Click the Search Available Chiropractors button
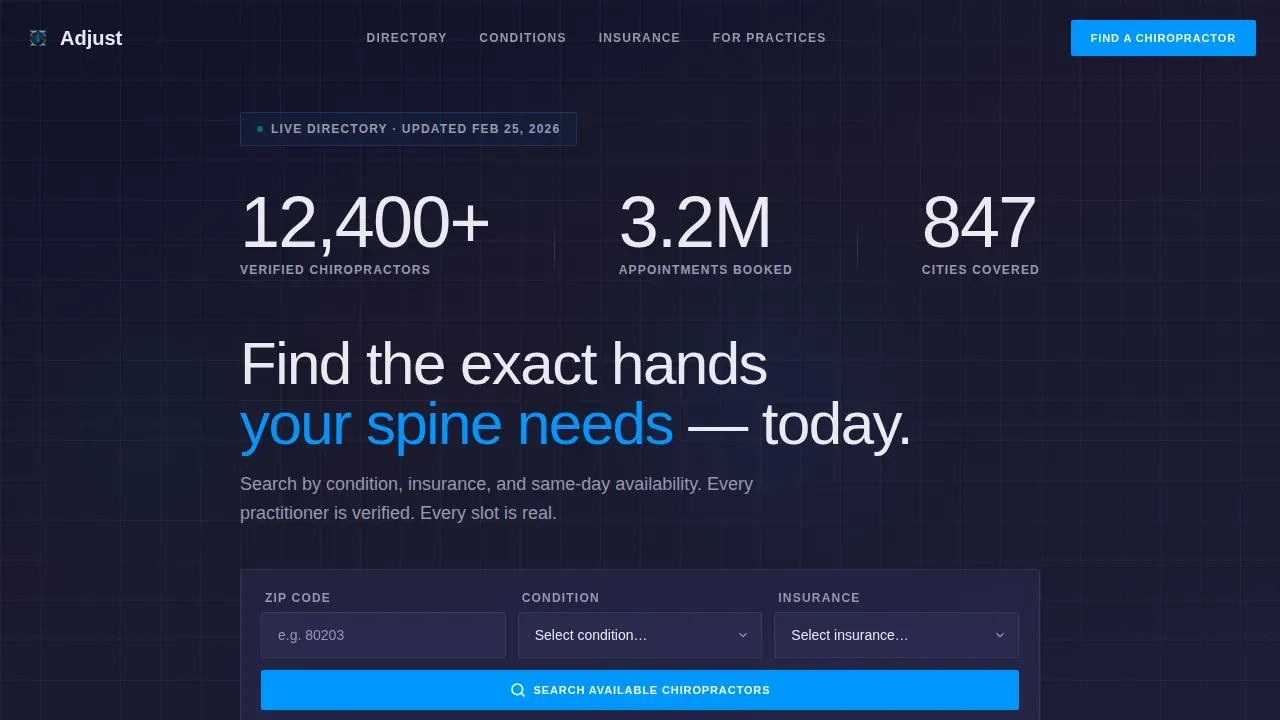This screenshot has width=1280, height=720. pos(640,690)
